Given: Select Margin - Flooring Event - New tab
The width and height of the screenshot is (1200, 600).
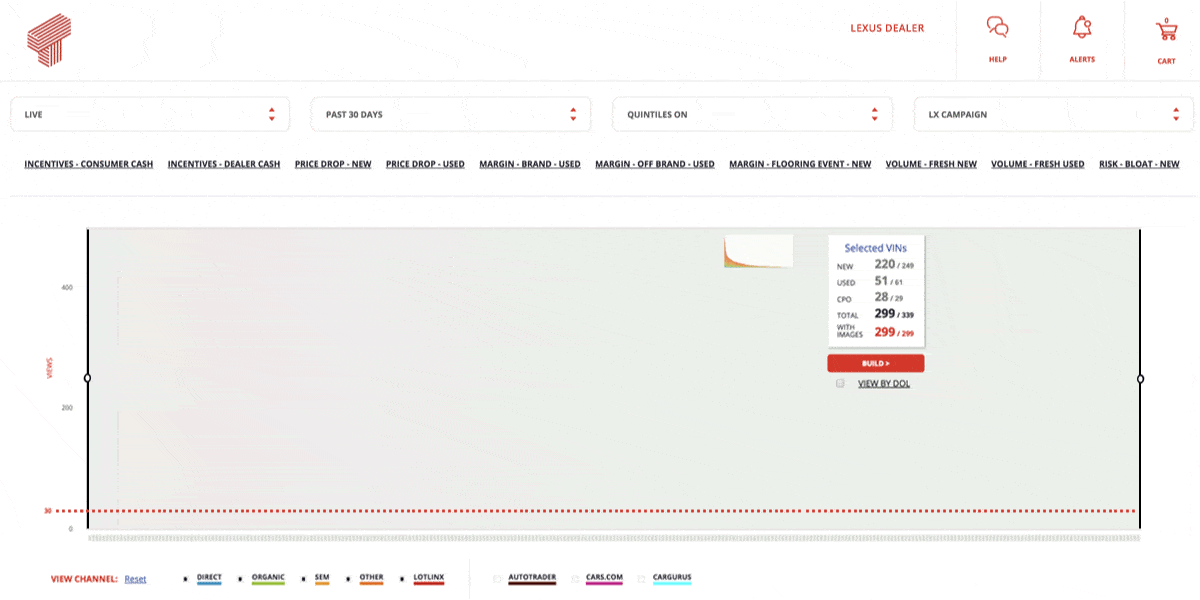Looking at the screenshot, I should (x=800, y=164).
